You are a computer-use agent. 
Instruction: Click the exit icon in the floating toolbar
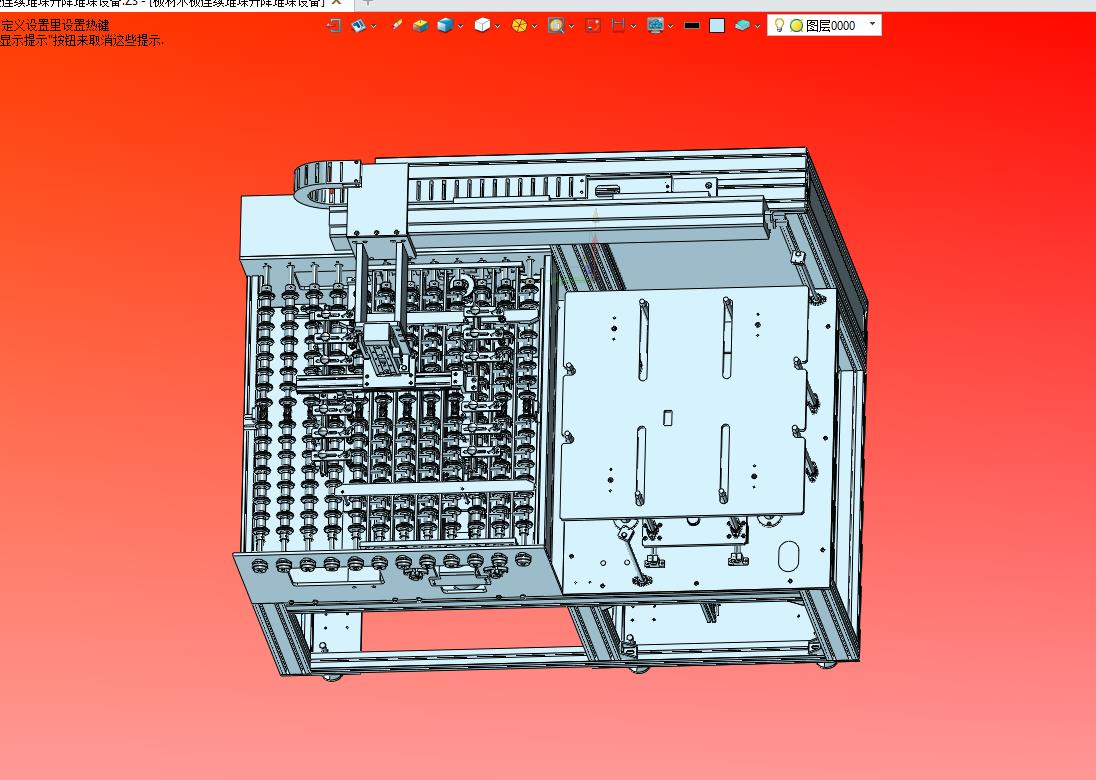[x=334, y=26]
